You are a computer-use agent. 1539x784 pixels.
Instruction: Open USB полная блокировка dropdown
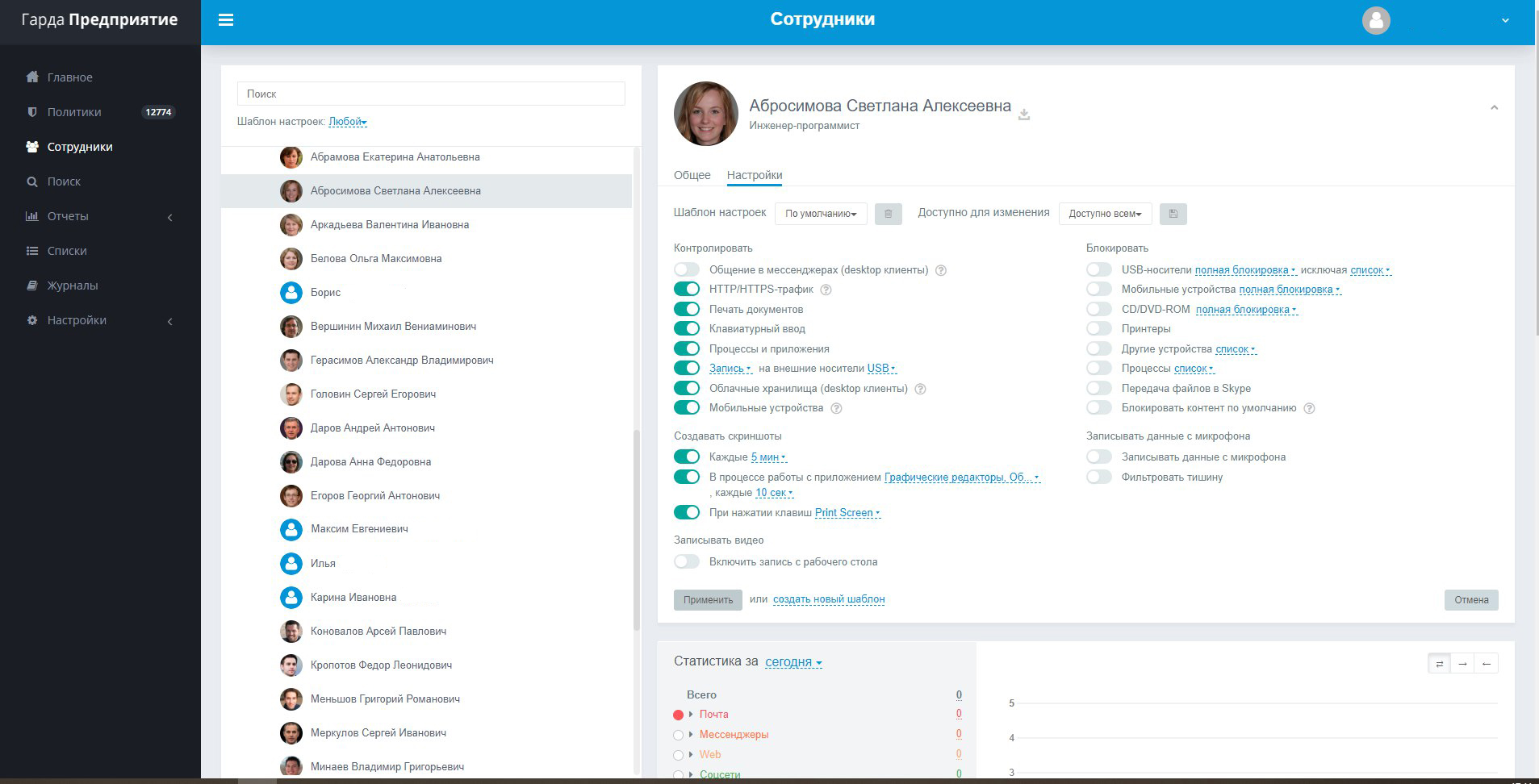(x=1245, y=270)
